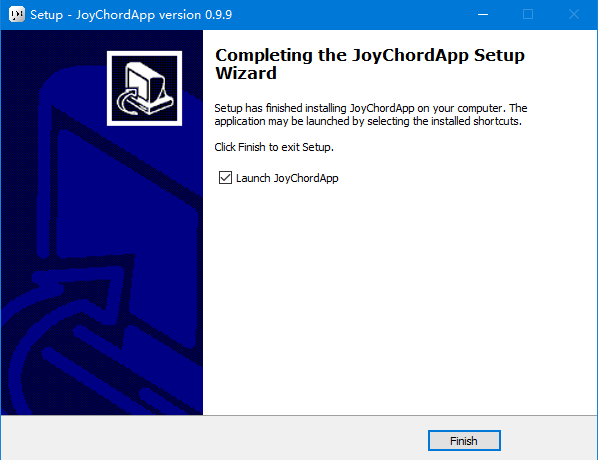Click the Finish button

[x=464, y=441]
